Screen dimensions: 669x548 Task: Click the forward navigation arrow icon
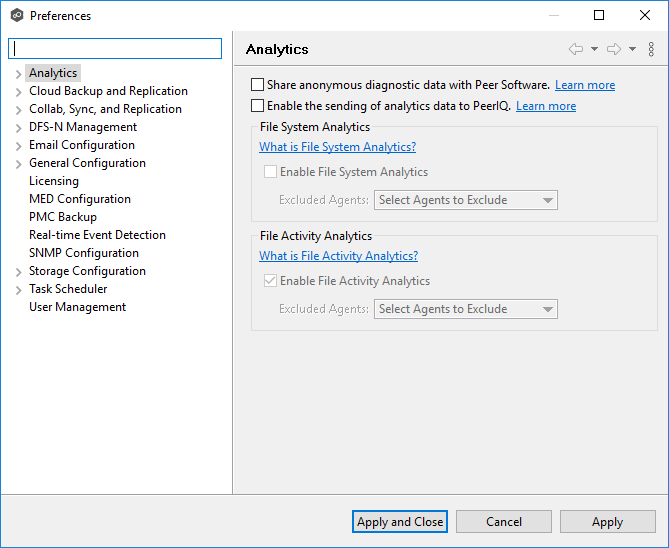pos(614,49)
